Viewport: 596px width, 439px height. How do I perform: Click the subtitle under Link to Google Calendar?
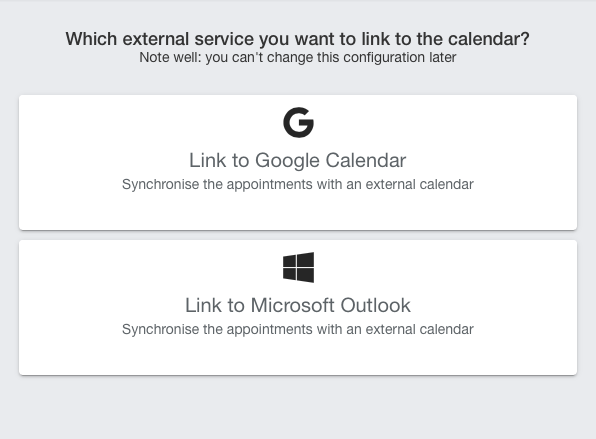click(x=298, y=184)
